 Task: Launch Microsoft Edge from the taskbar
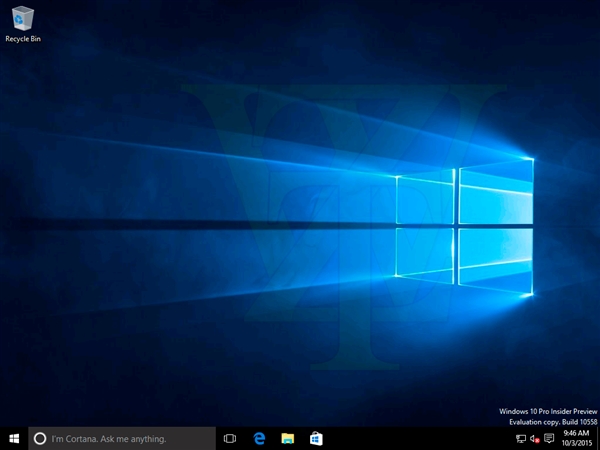(x=259, y=438)
